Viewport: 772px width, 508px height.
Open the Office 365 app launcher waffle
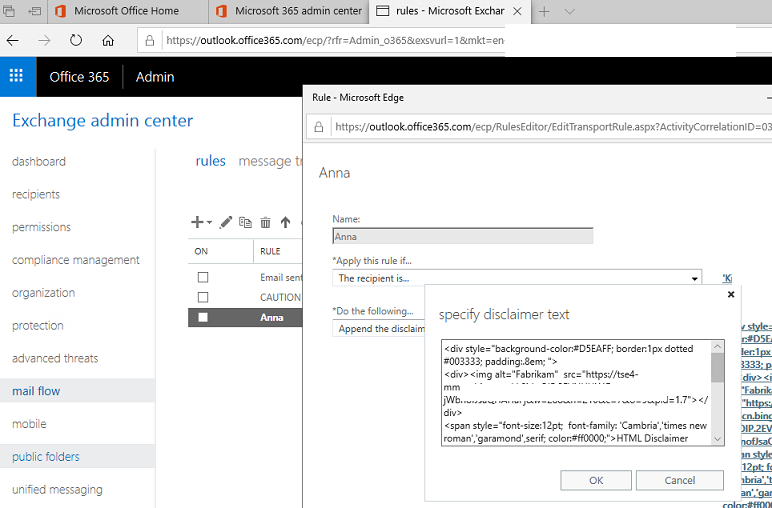click(x=16, y=76)
